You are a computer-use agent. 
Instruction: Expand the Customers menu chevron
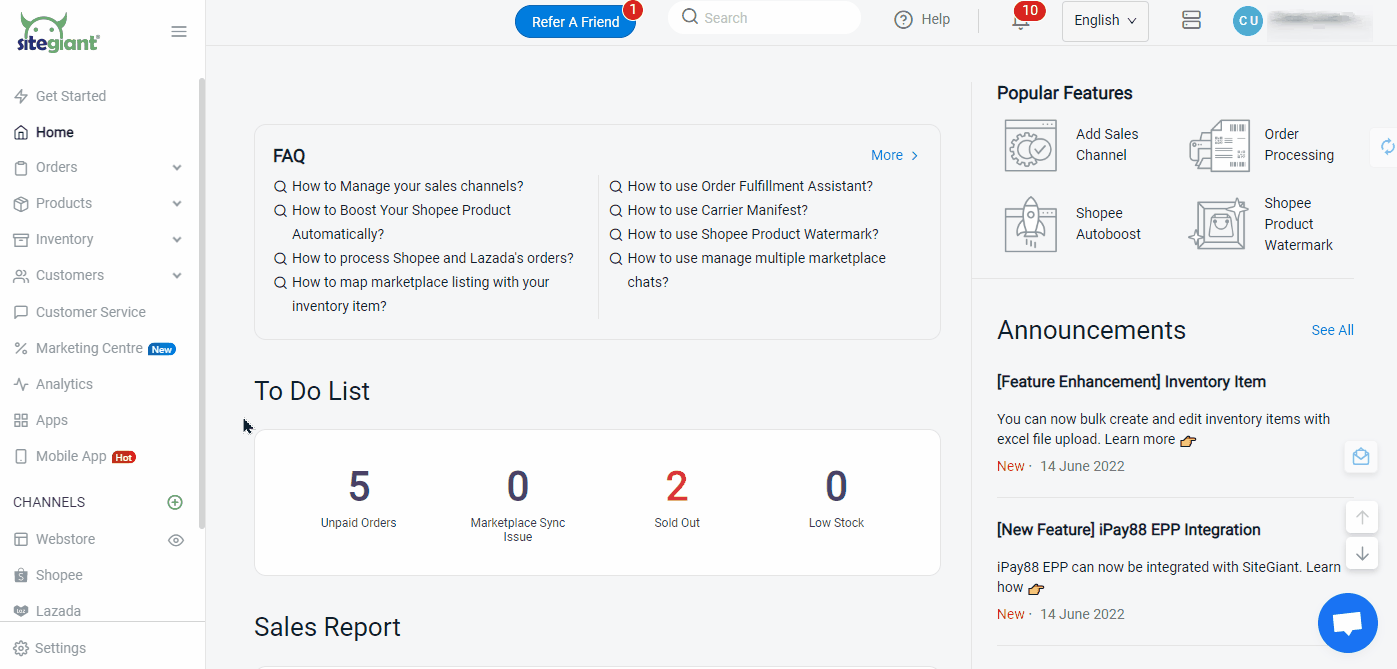tap(177, 276)
